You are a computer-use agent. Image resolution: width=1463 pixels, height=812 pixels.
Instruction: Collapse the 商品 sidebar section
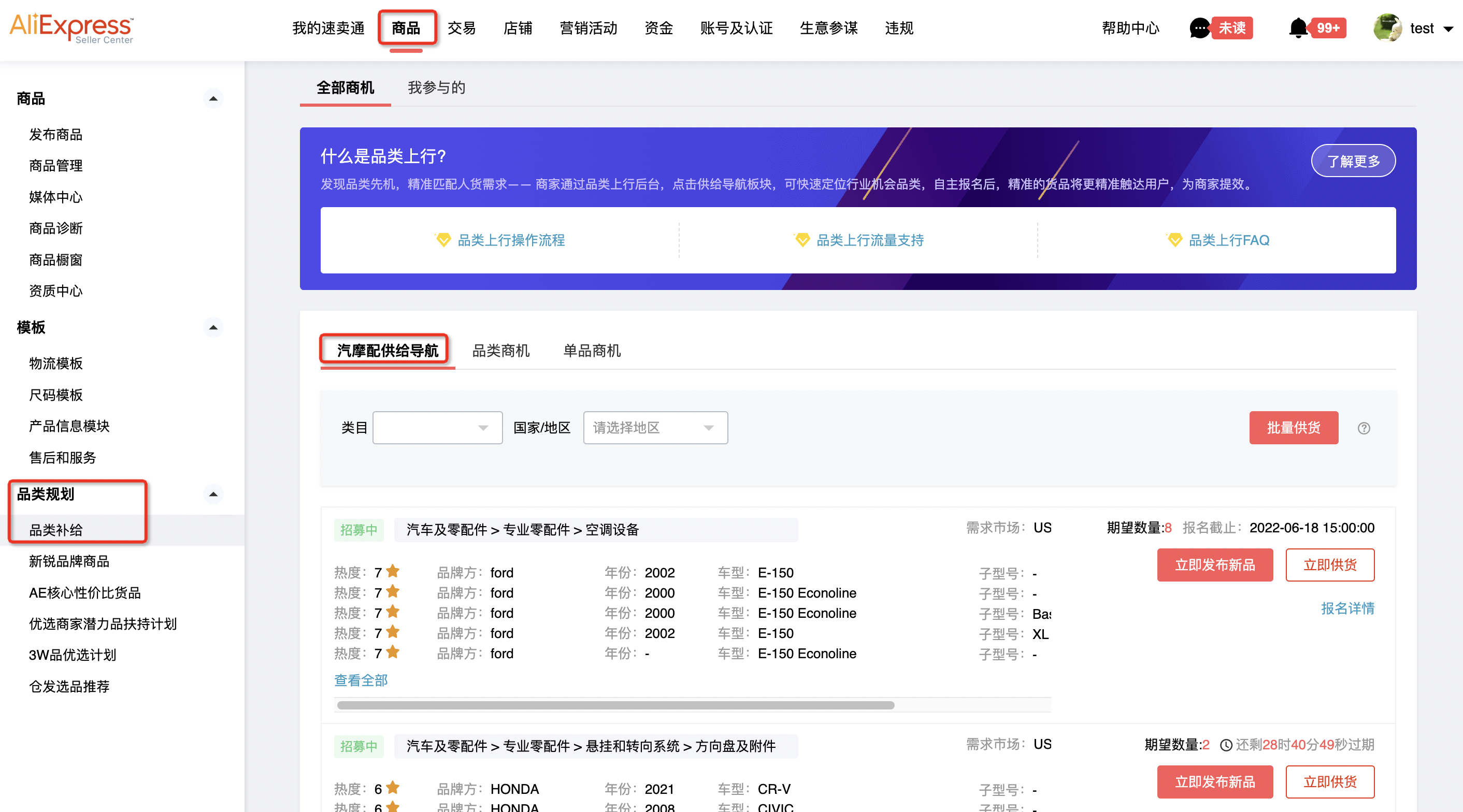click(x=213, y=98)
